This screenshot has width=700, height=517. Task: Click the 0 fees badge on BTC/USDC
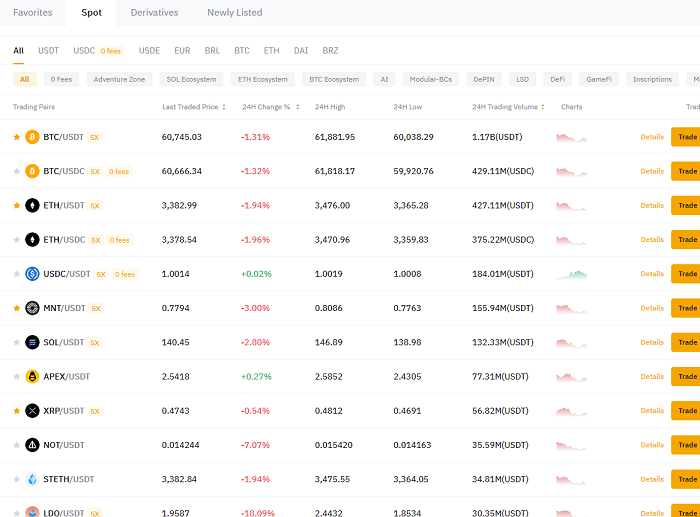tap(119, 171)
